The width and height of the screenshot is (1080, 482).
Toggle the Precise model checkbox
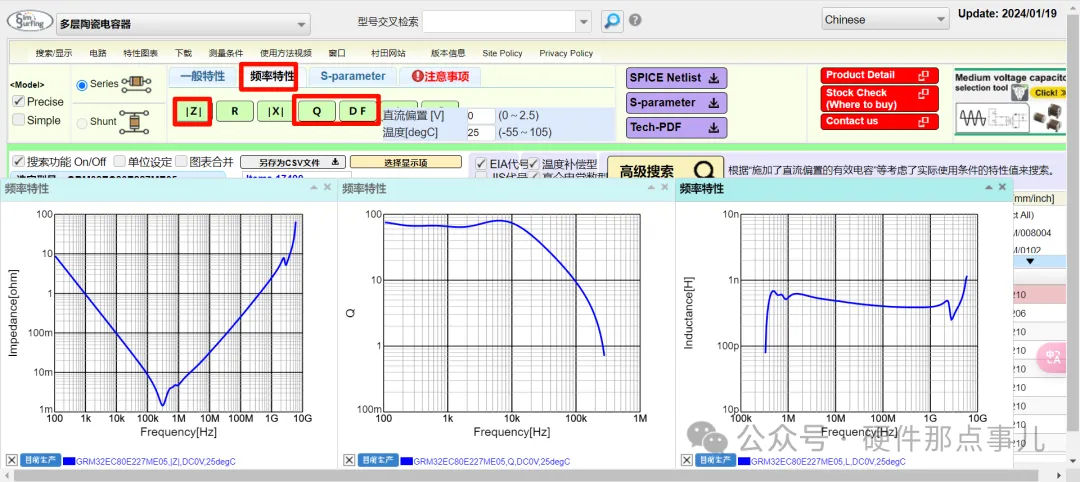(18, 101)
